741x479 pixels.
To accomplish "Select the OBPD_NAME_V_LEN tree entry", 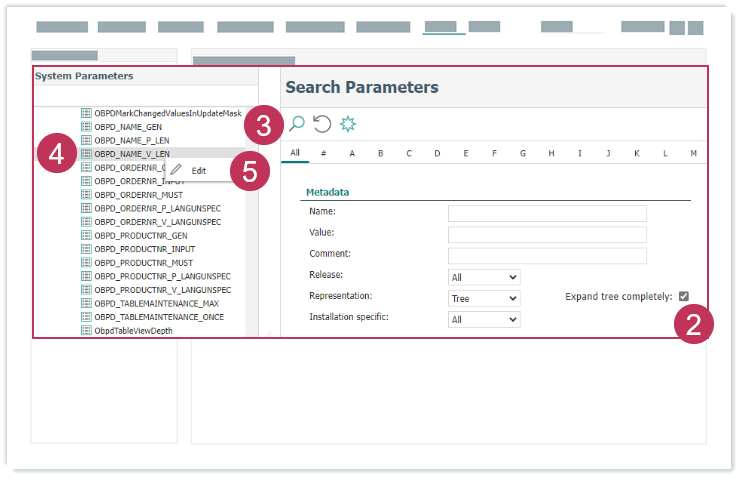I will [131, 154].
